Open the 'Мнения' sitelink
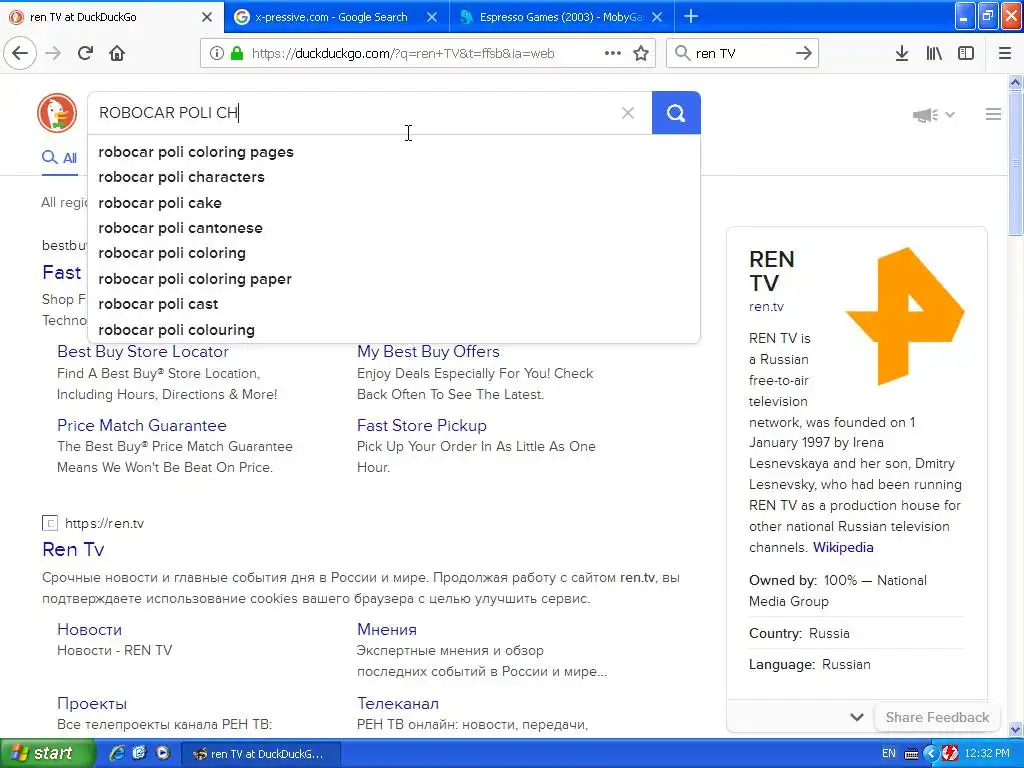The width and height of the screenshot is (1024, 768). pos(387,630)
